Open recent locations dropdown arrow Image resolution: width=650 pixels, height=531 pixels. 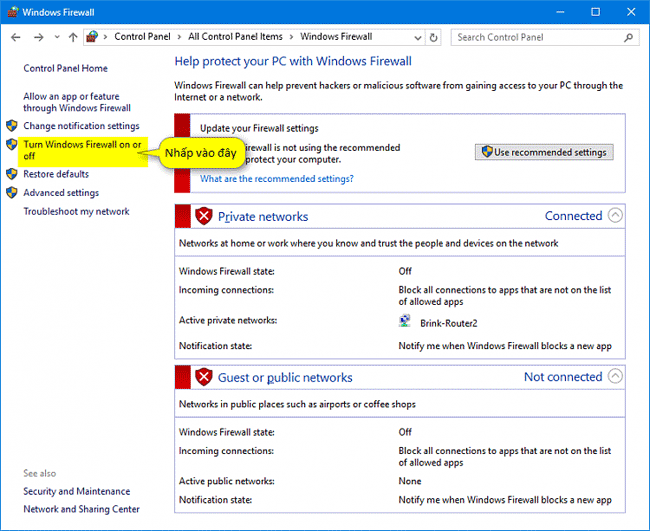57,37
